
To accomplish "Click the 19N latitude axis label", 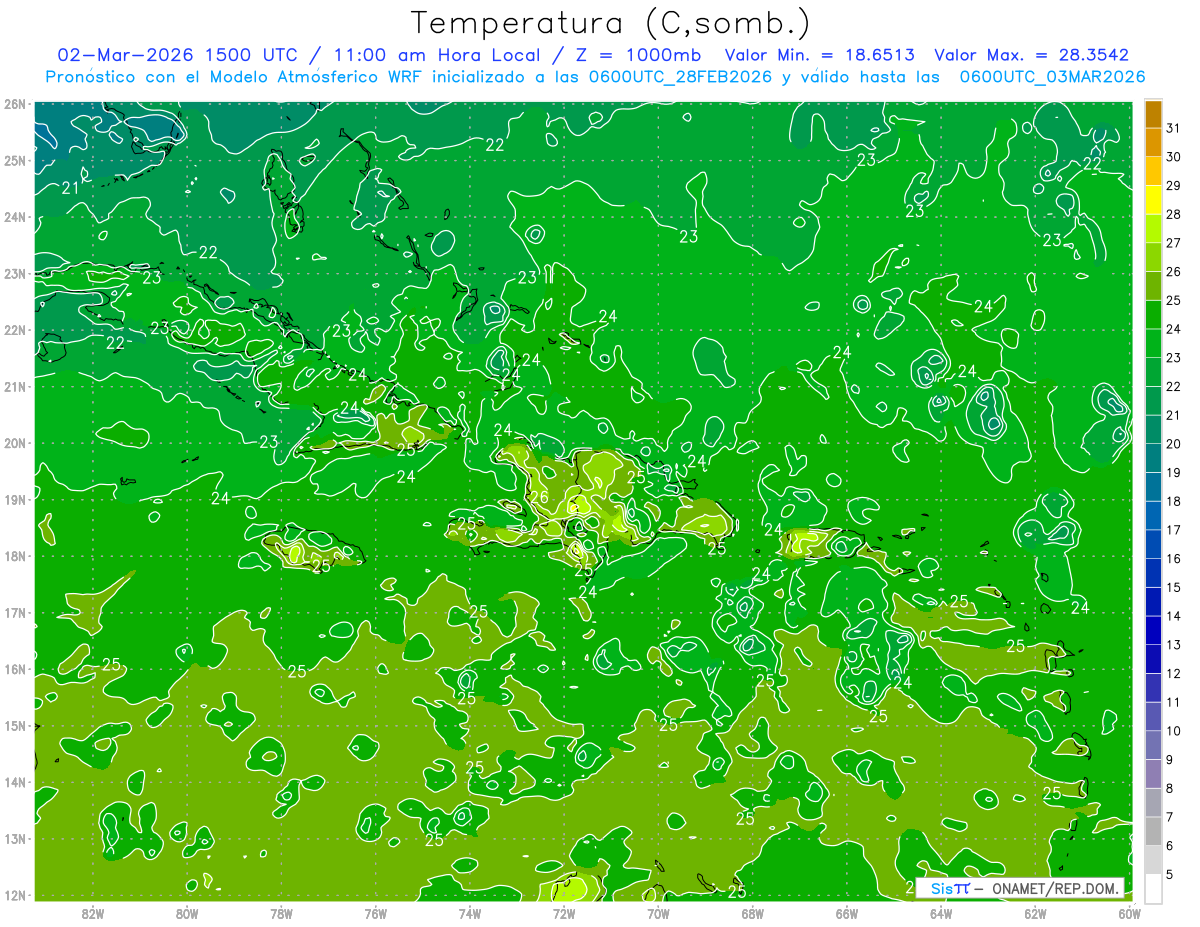I will pos(14,499).
